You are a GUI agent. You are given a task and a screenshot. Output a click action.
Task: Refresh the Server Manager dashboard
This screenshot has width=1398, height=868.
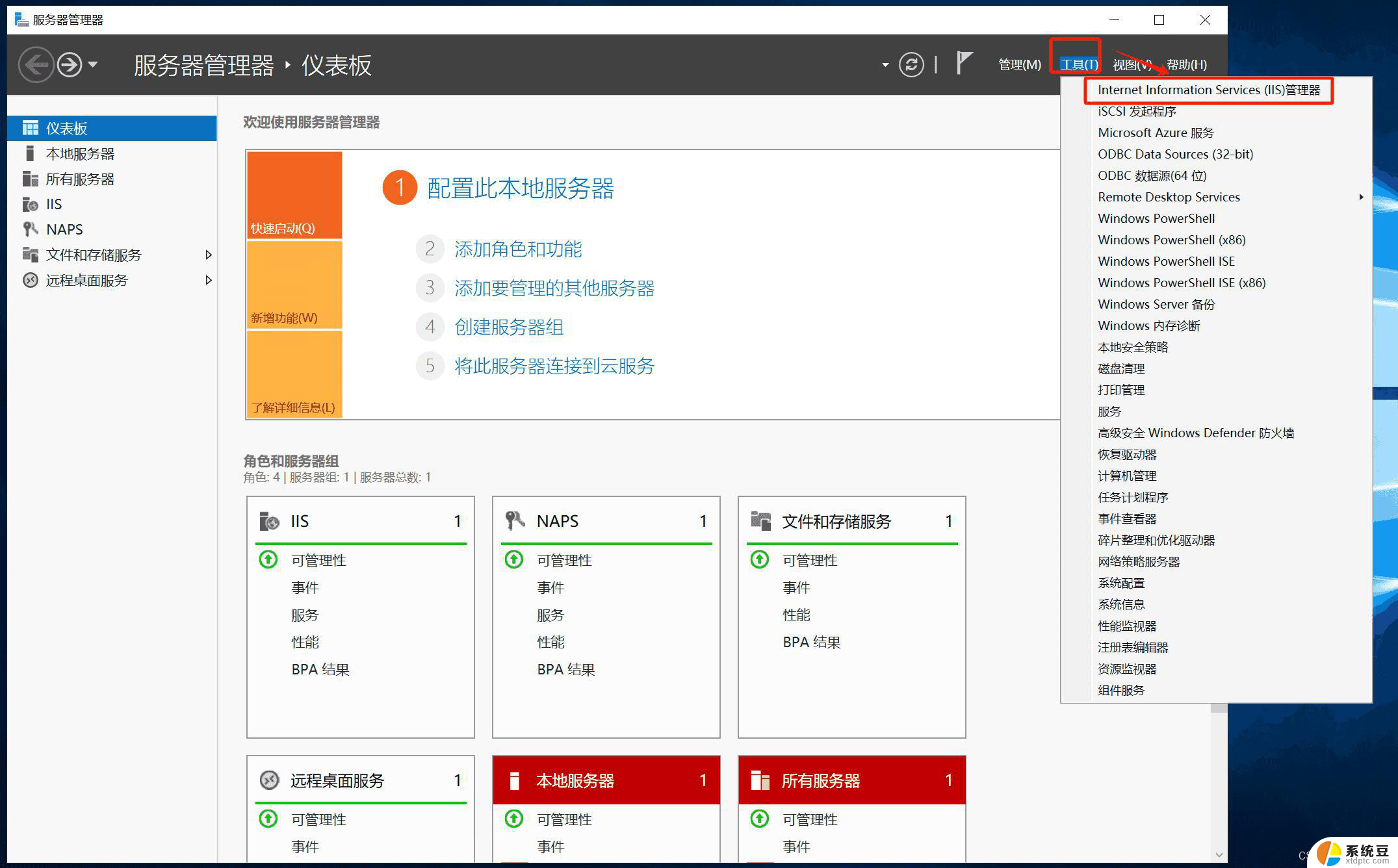tap(911, 64)
